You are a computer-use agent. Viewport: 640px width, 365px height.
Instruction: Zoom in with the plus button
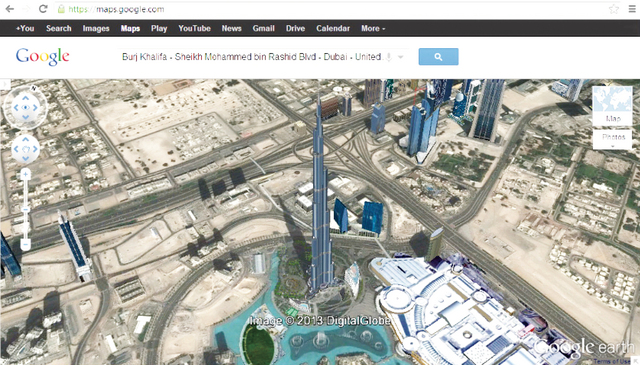click(x=25, y=174)
